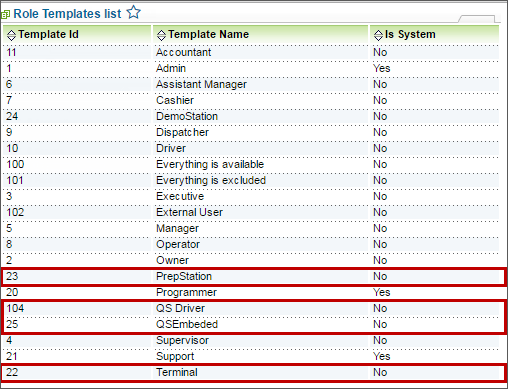
Task: Click the green Role Templates list icon
Action: tap(5, 14)
